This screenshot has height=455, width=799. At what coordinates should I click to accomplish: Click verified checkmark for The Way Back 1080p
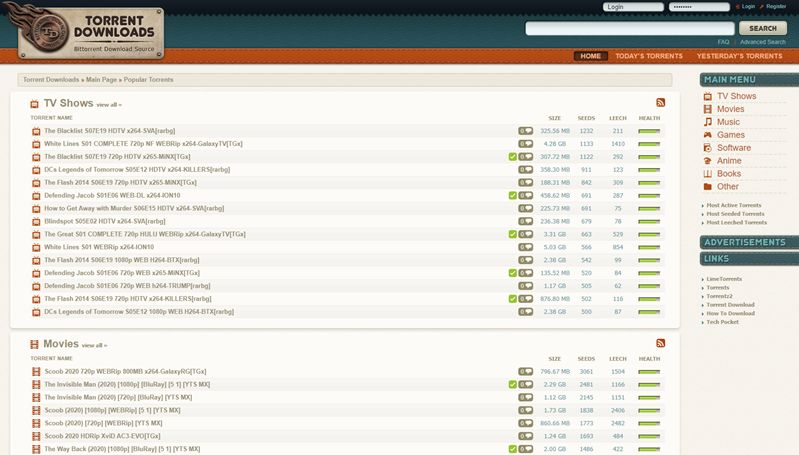click(x=513, y=449)
